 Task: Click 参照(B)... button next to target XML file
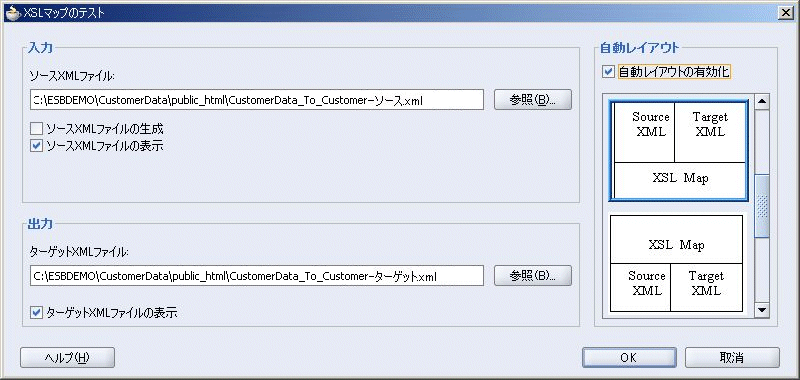coord(533,276)
